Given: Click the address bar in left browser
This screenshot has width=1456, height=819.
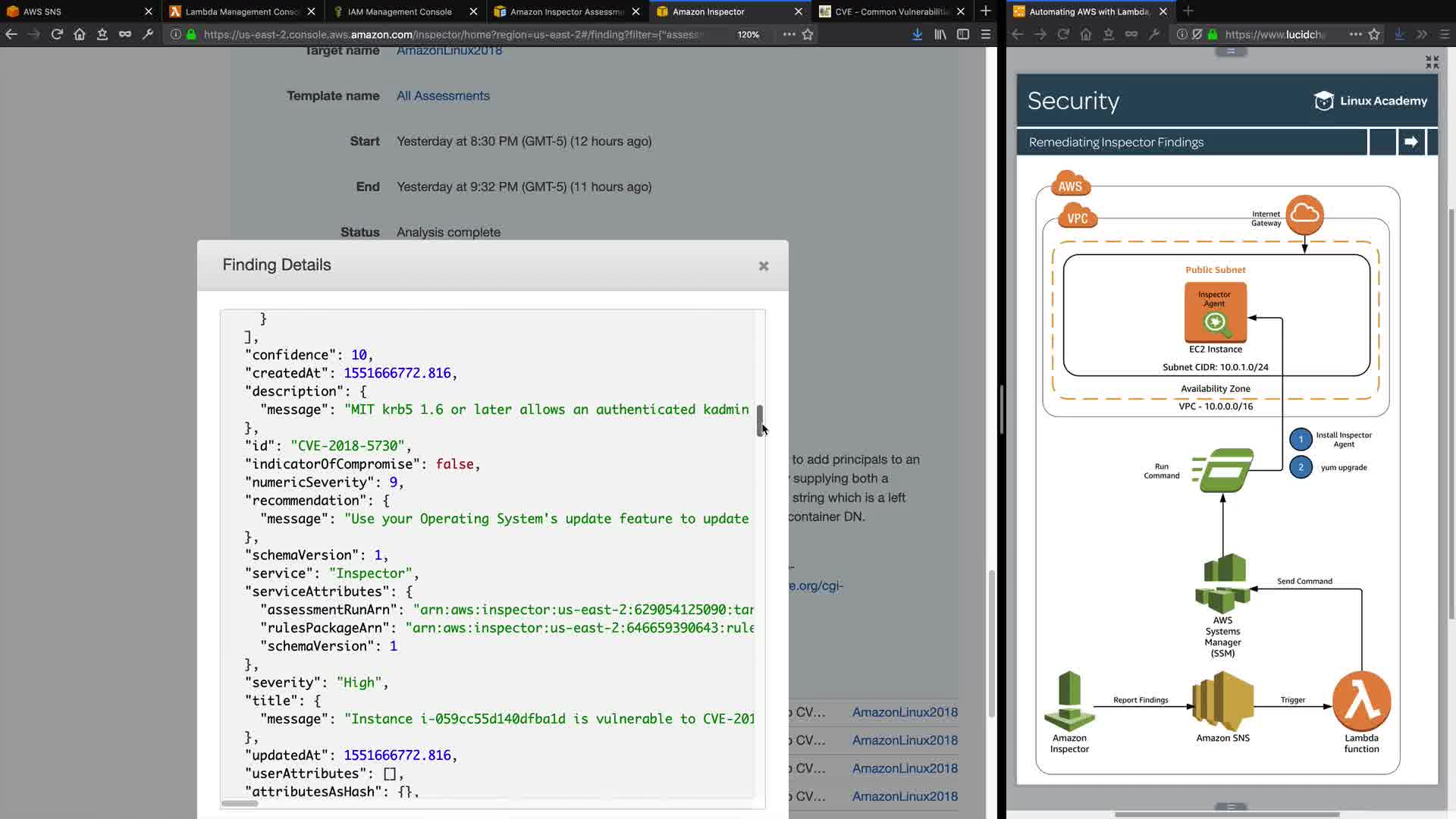Looking at the screenshot, I should 455,34.
